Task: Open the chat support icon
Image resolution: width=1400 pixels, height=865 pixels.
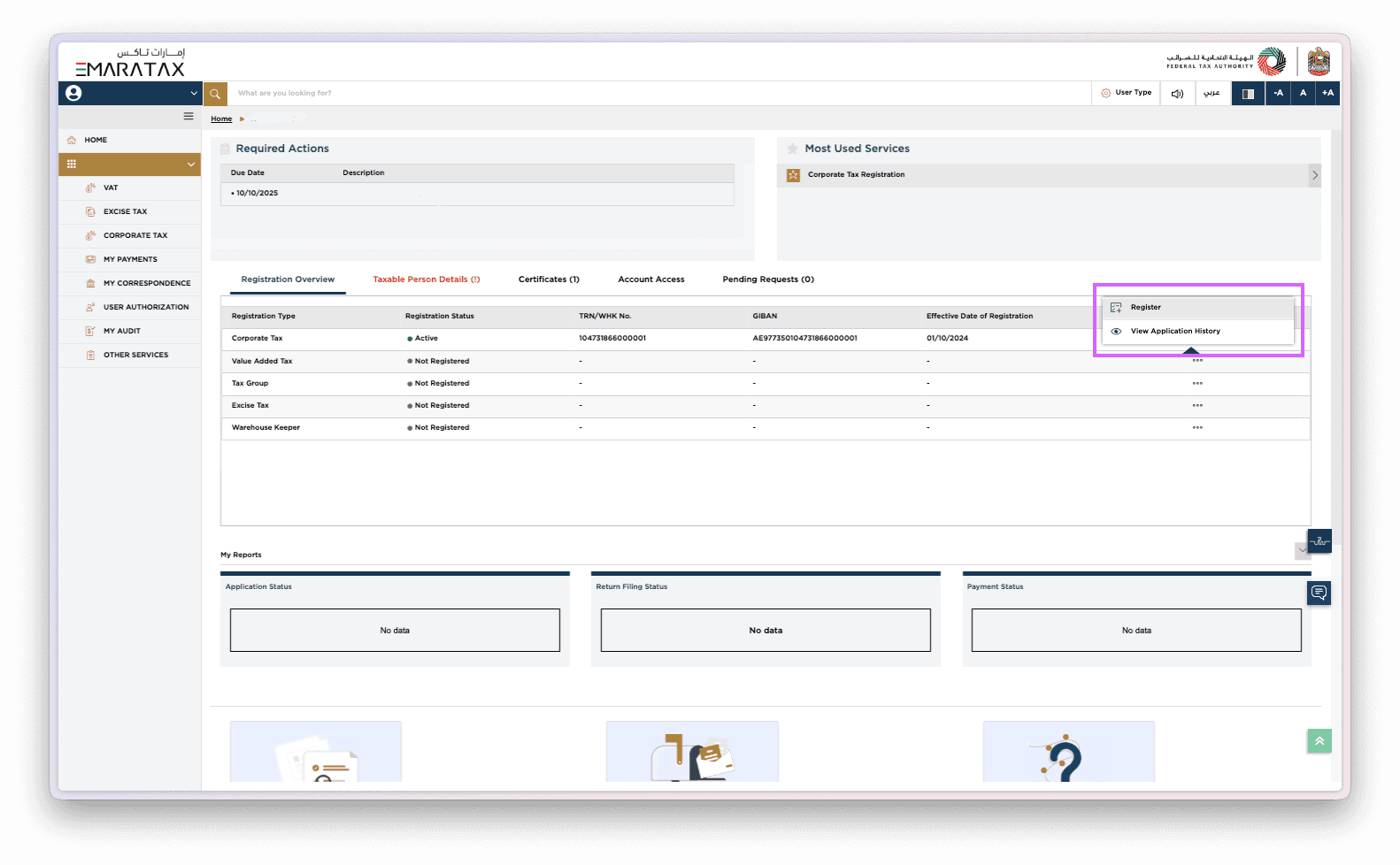Action: [1319, 593]
